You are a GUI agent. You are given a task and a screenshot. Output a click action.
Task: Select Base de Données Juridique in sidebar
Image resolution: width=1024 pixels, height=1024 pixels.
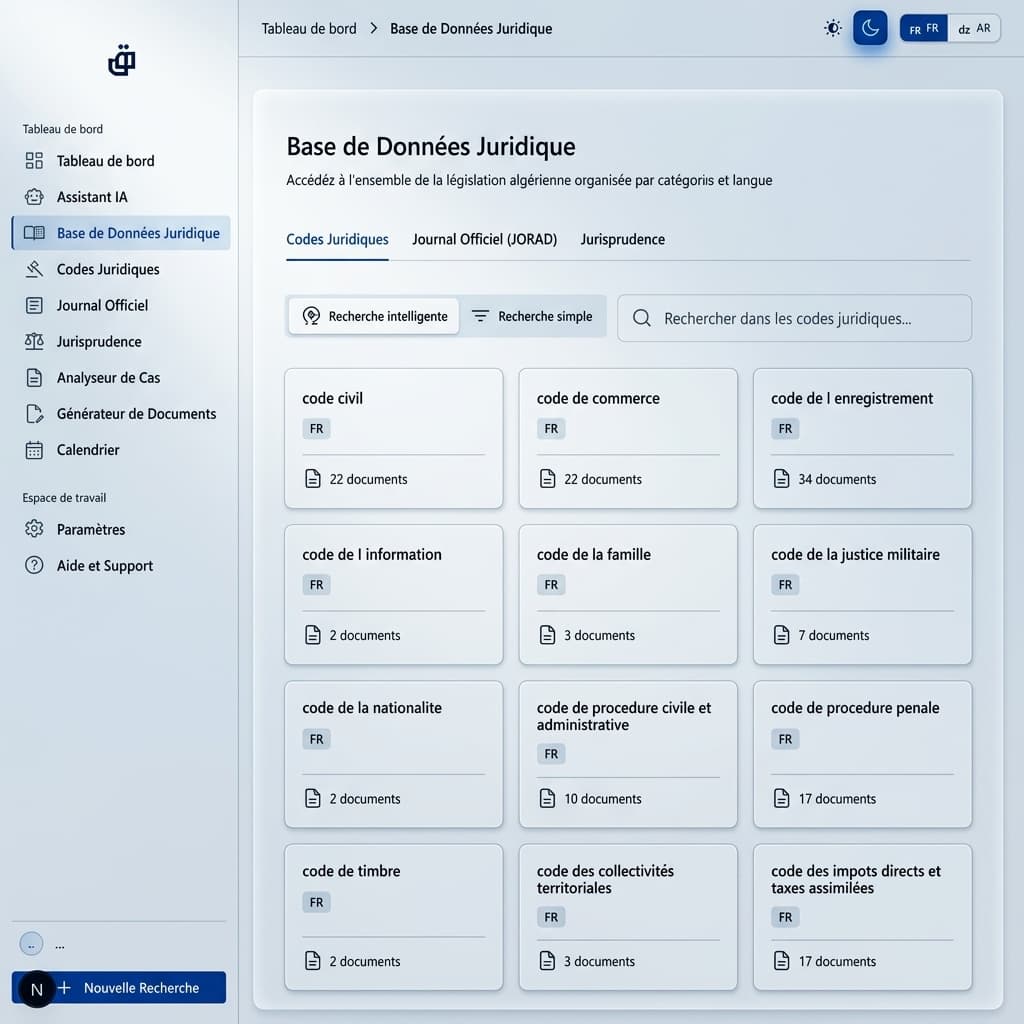point(121,233)
